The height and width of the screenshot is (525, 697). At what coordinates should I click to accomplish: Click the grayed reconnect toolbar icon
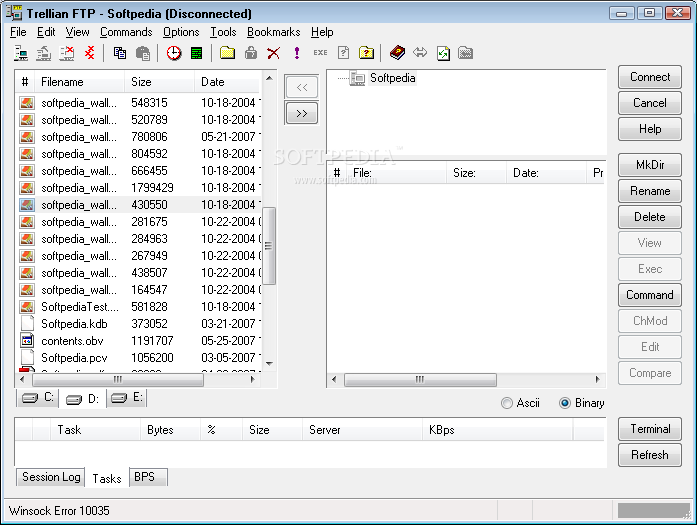[44, 53]
